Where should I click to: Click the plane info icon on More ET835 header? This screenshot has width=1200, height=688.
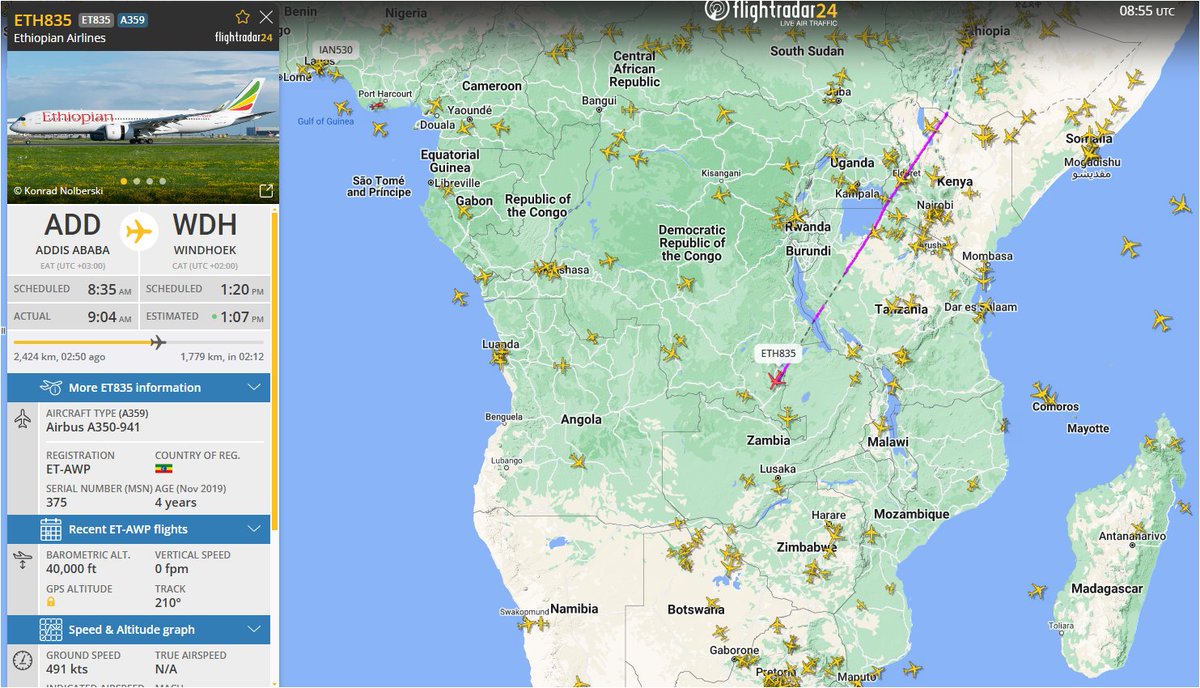point(51,387)
